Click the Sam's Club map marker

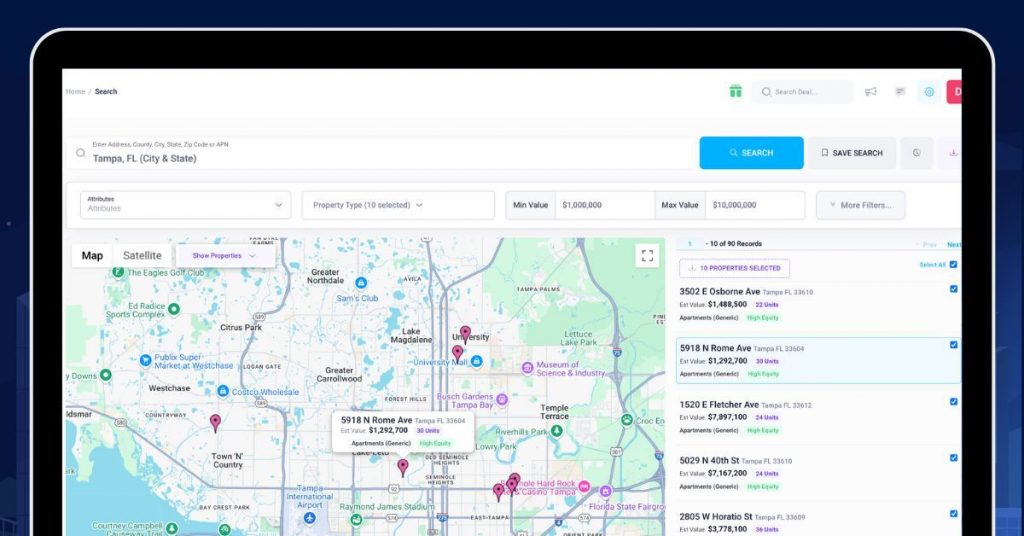(360, 283)
